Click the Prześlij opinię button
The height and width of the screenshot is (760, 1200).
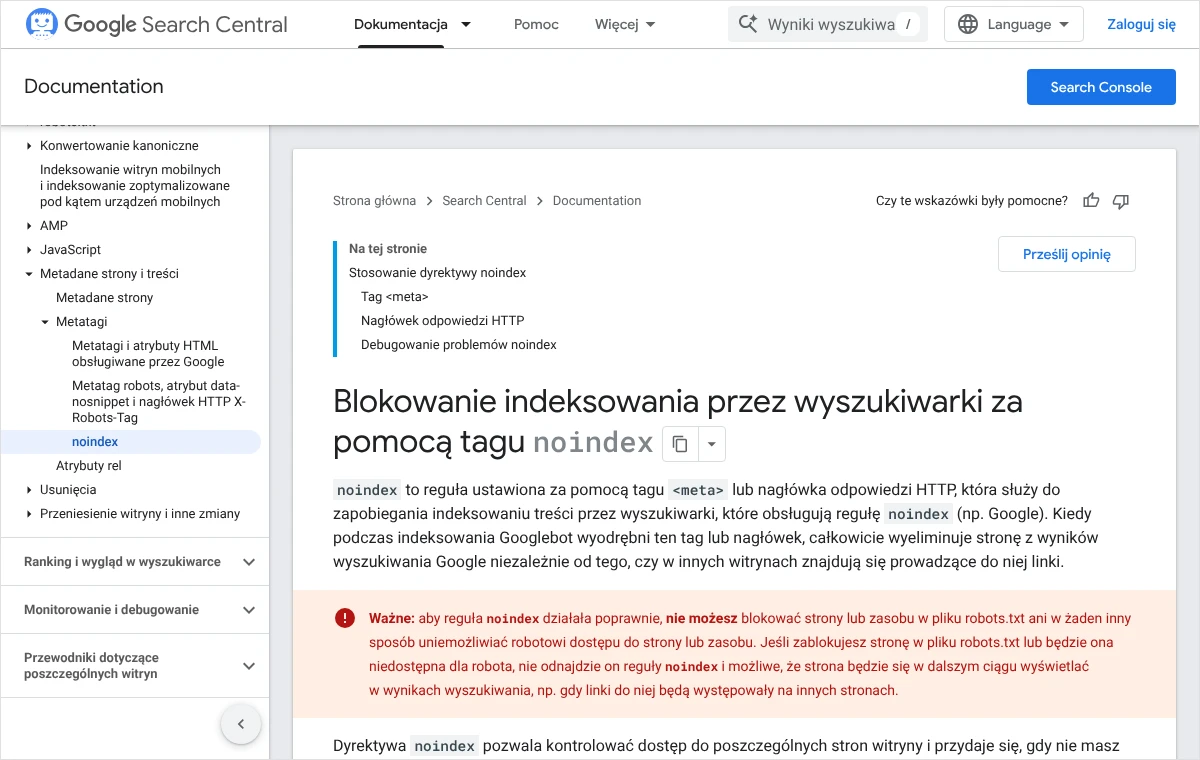click(1067, 254)
